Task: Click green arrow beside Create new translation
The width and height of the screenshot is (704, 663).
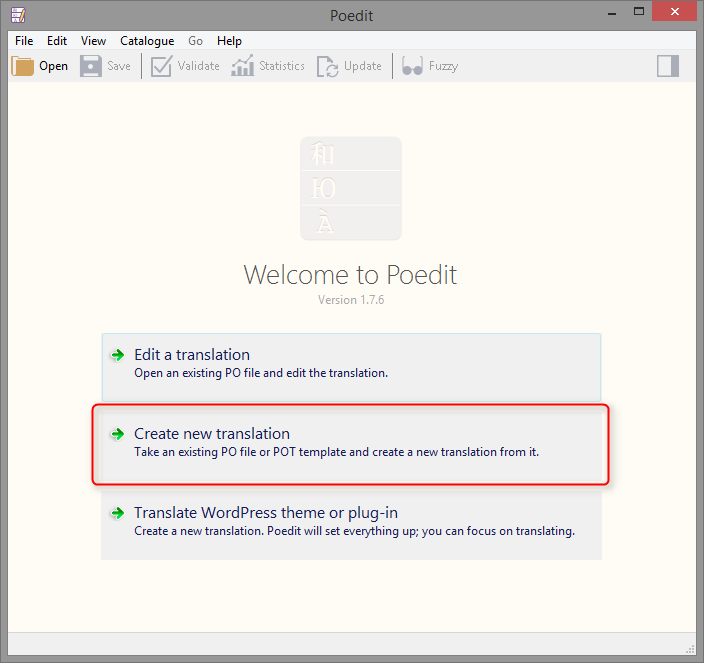Action: tap(118, 434)
